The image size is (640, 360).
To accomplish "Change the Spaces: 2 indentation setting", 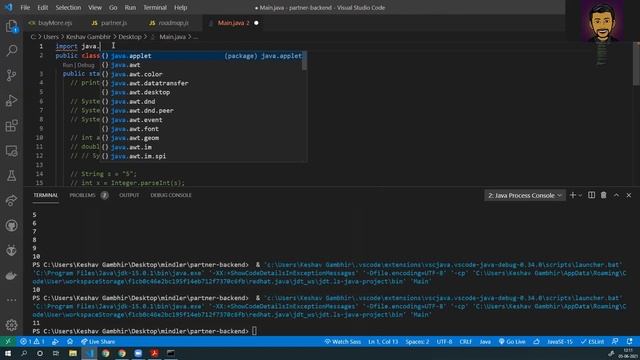I will click(x=417, y=342).
